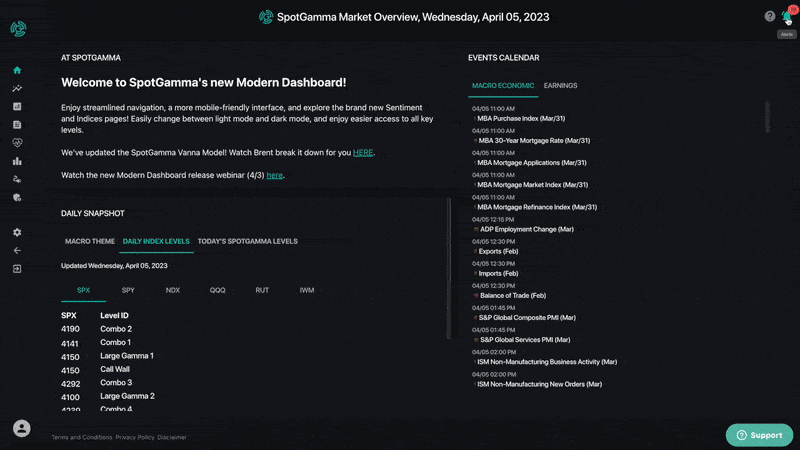
Task: Select the Macro Theme tab
Action: [90, 241]
